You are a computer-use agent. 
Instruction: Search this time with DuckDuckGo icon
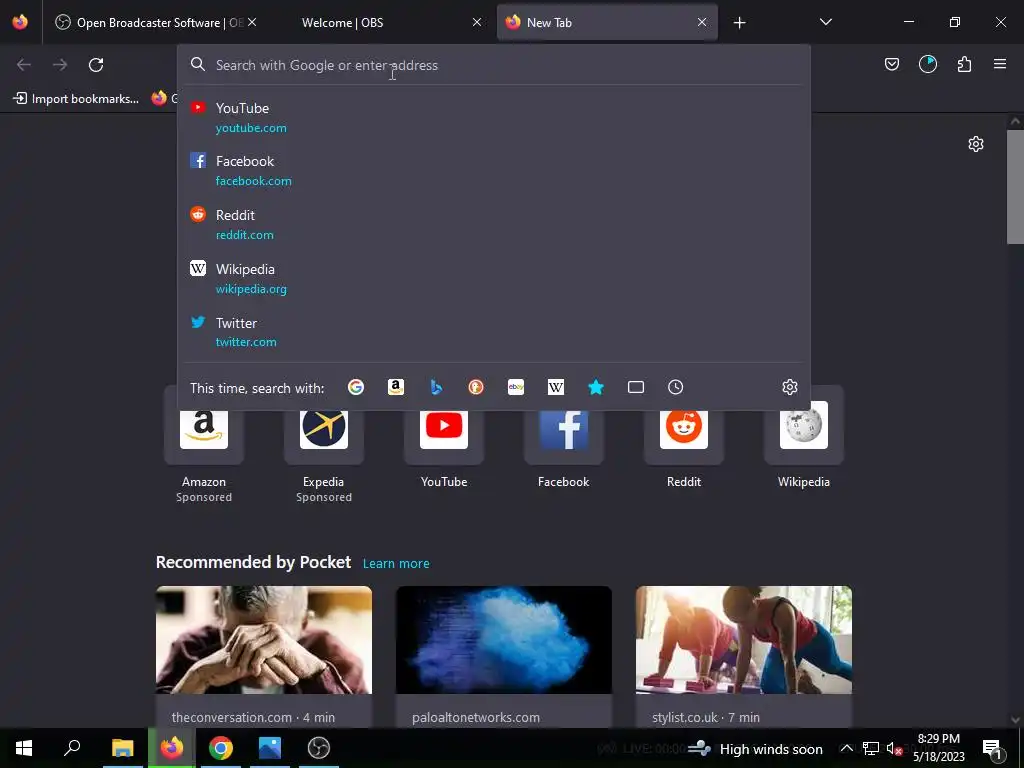click(x=476, y=387)
